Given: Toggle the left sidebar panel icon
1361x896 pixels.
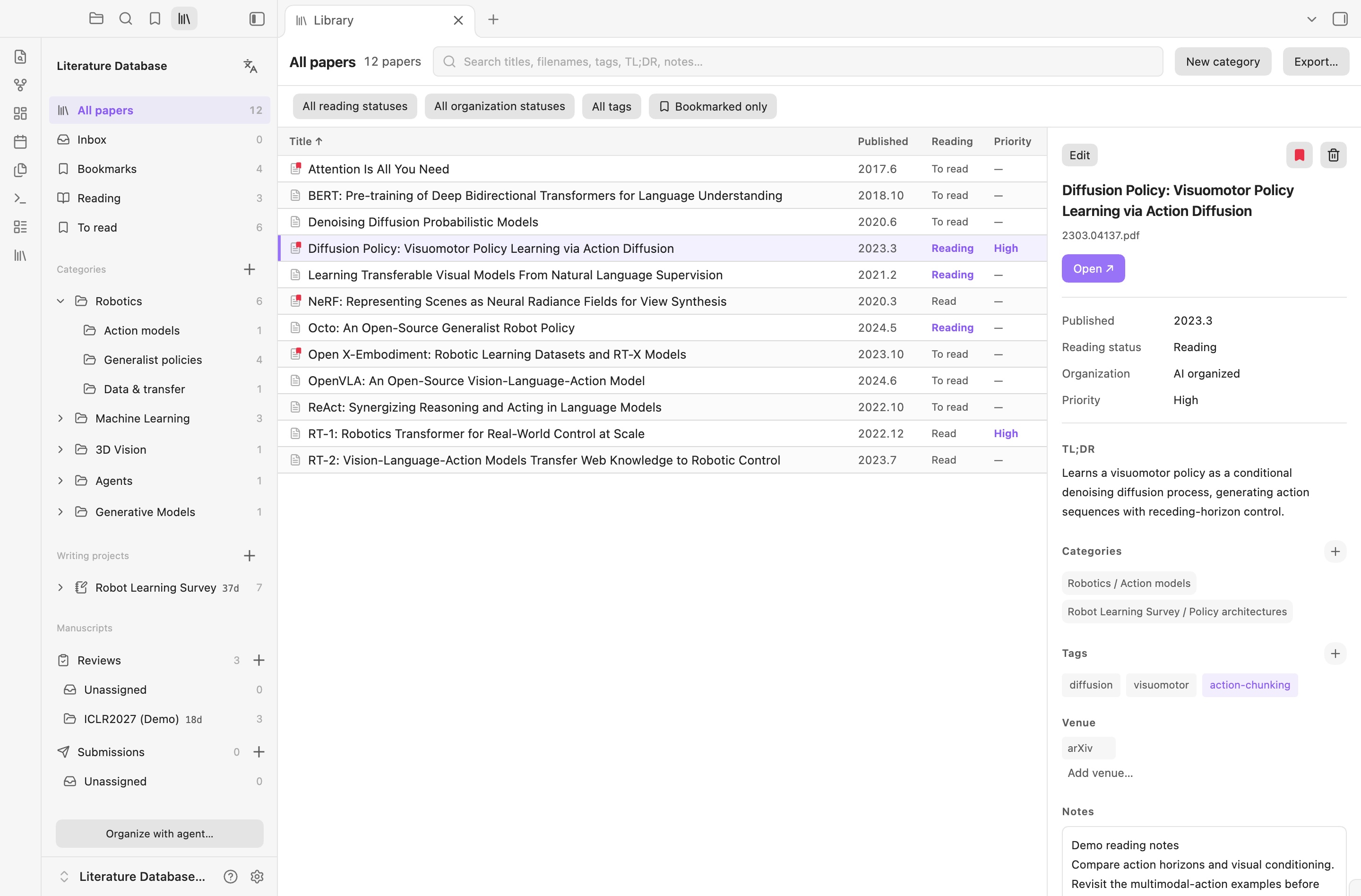Looking at the screenshot, I should [x=257, y=19].
